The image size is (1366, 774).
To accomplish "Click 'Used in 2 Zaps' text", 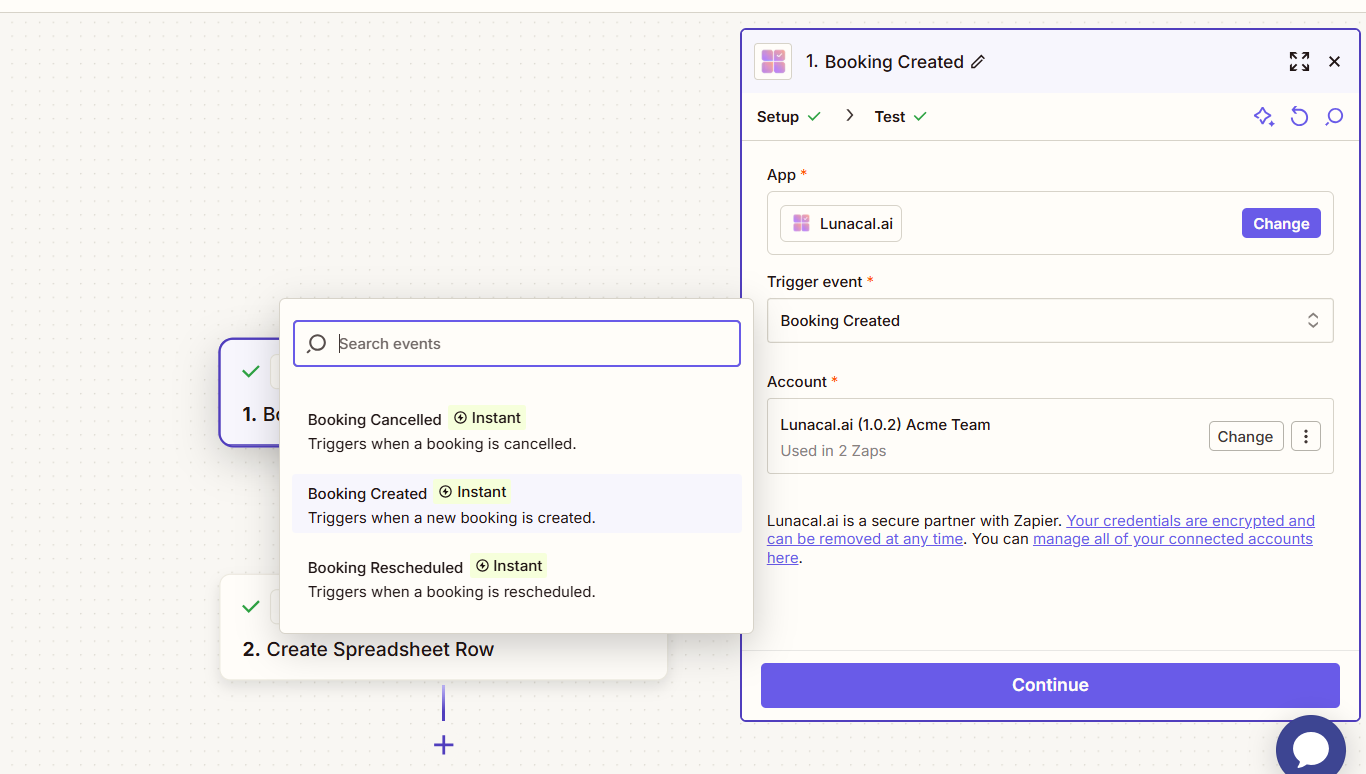I will pyautogui.click(x=833, y=451).
